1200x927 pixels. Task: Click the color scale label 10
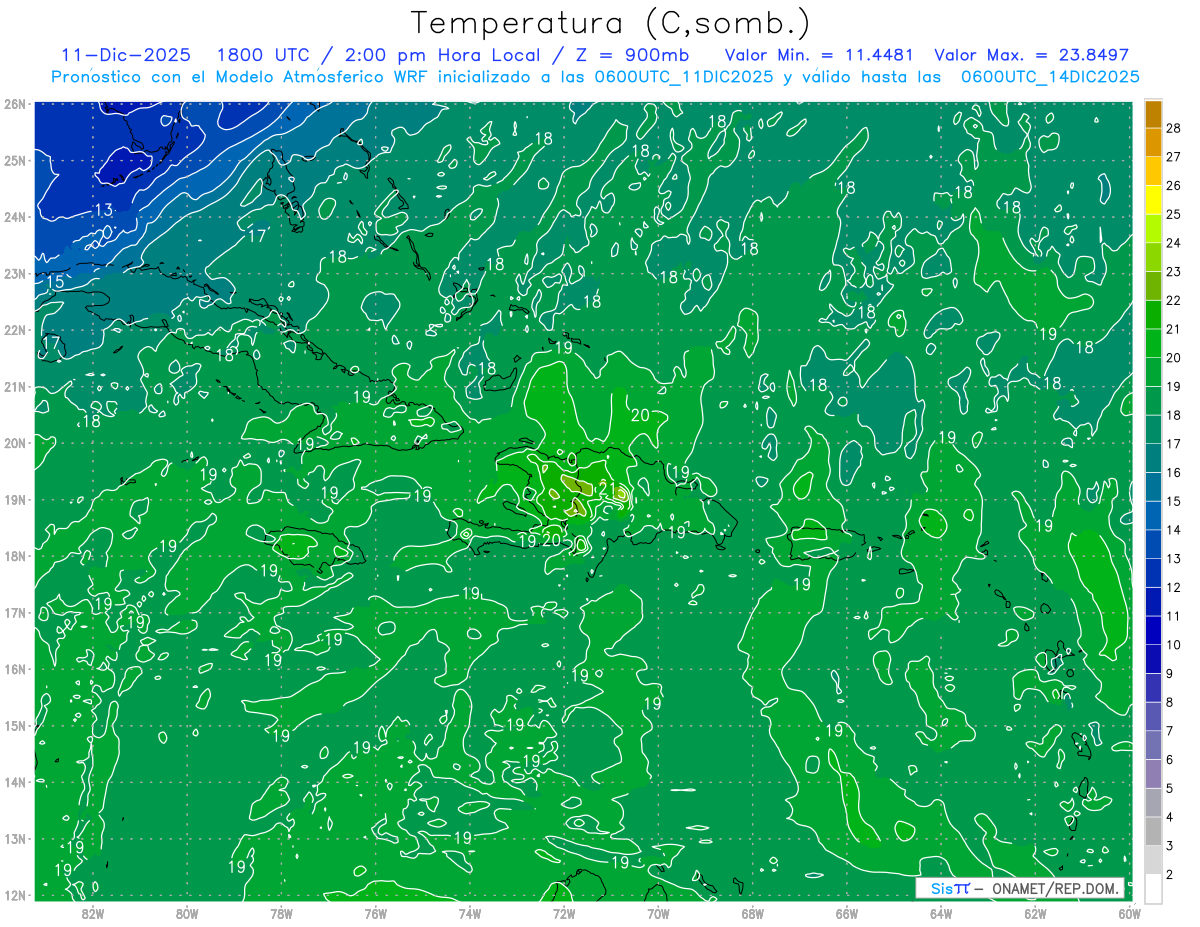point(1174,645)
